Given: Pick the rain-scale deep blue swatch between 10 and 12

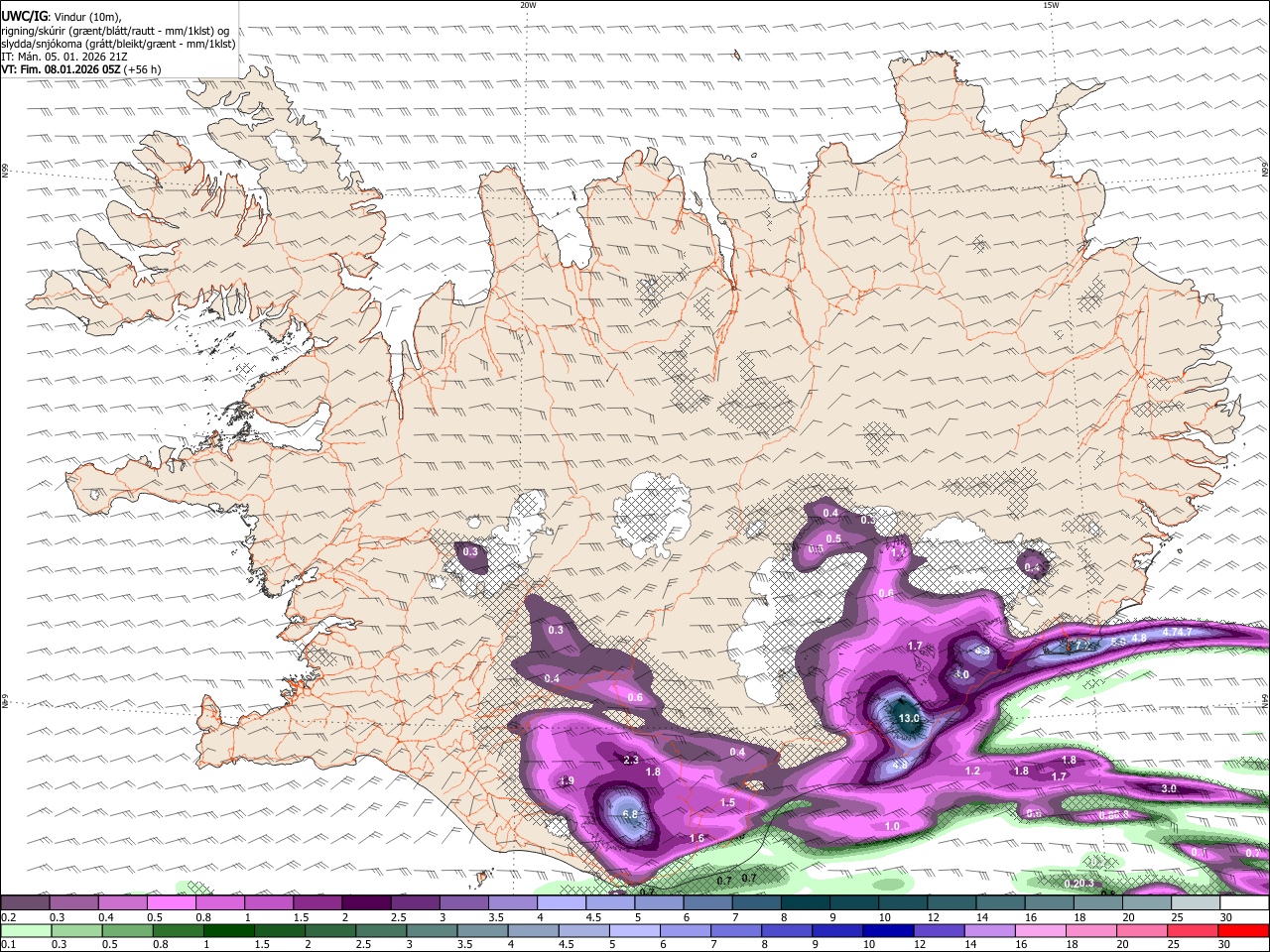Looking at the screenshot, I should point(887,930).
